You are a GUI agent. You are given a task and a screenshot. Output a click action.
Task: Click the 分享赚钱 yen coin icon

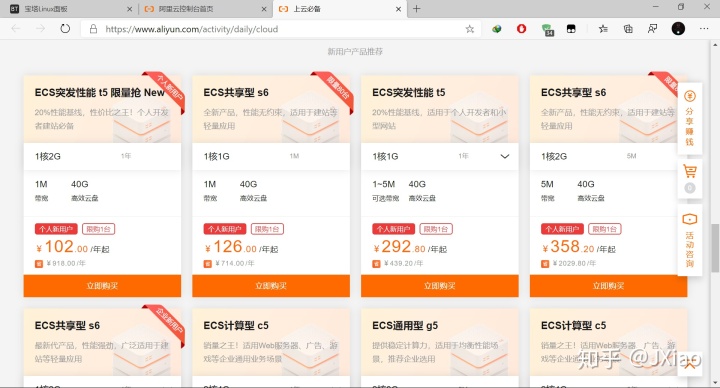click(690, 96)
